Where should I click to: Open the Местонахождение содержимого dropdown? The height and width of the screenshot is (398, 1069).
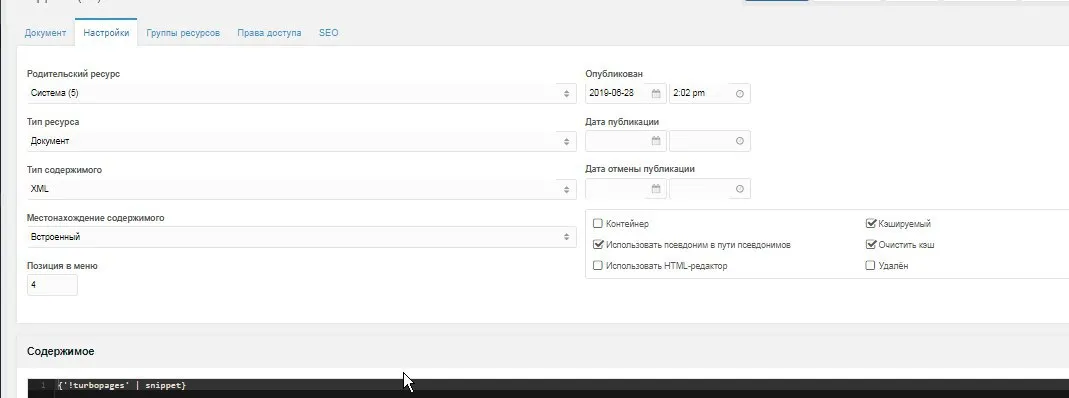(x=301, y=237)
